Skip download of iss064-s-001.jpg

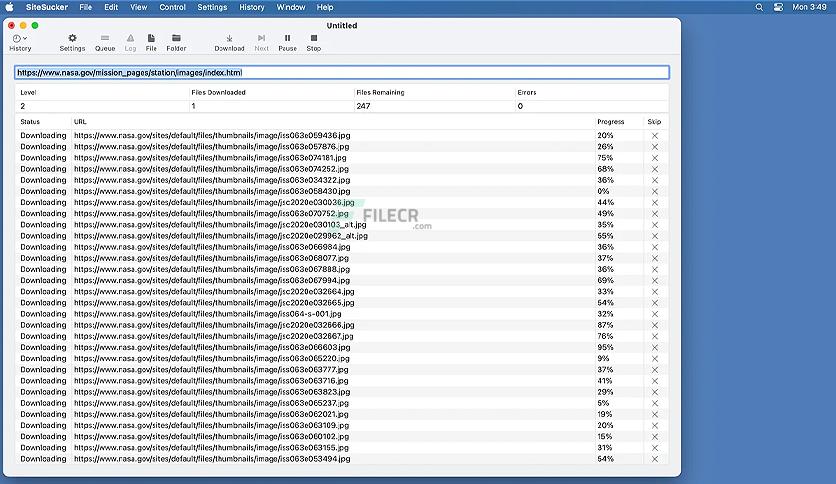click(655, 314)
